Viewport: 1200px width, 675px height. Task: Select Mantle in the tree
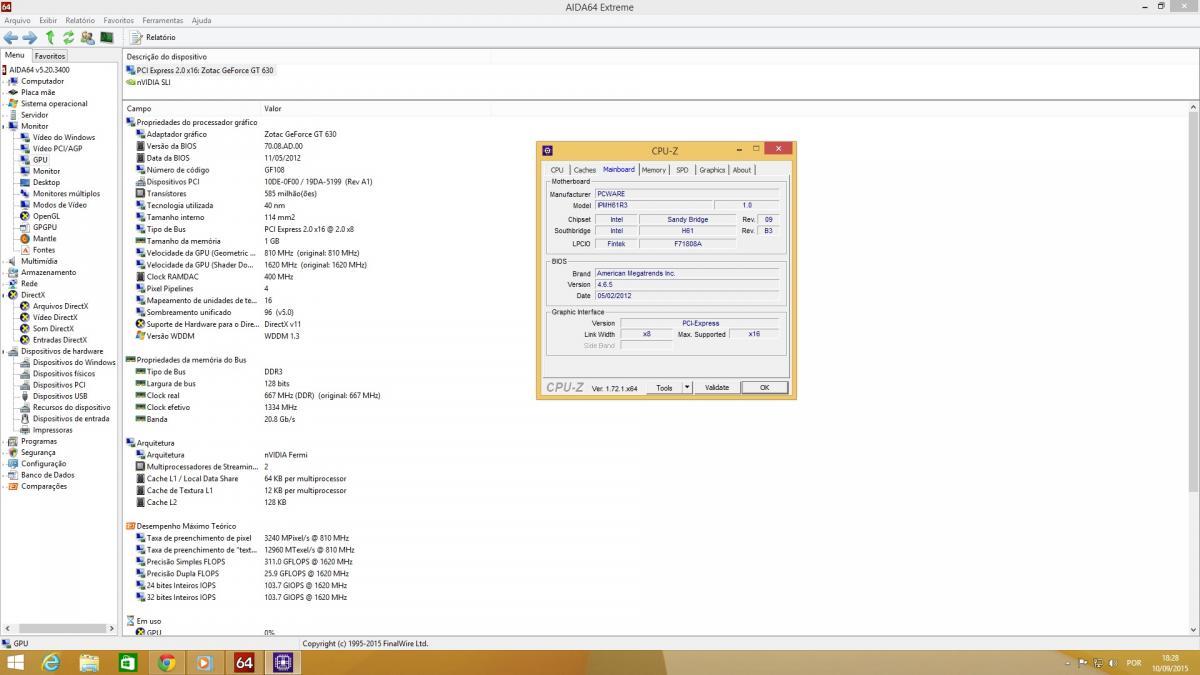44,239
